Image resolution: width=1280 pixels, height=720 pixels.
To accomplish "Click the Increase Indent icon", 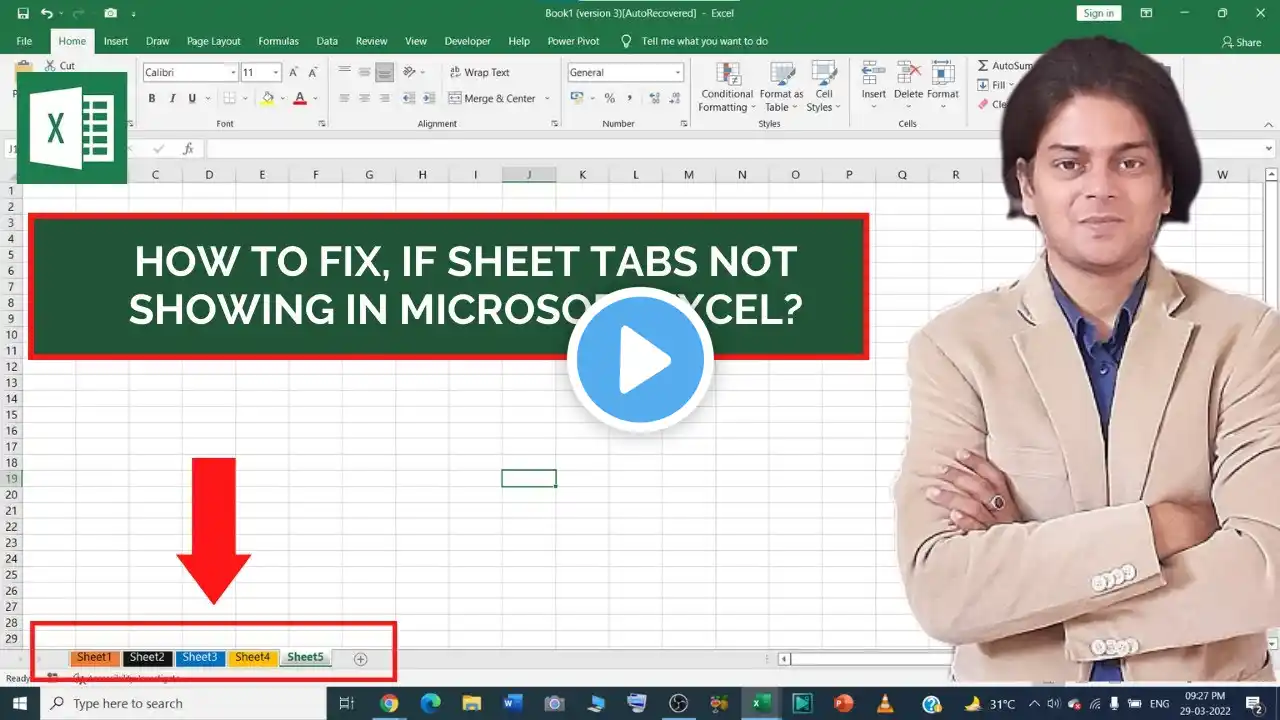I will click(x=427, y=98).
